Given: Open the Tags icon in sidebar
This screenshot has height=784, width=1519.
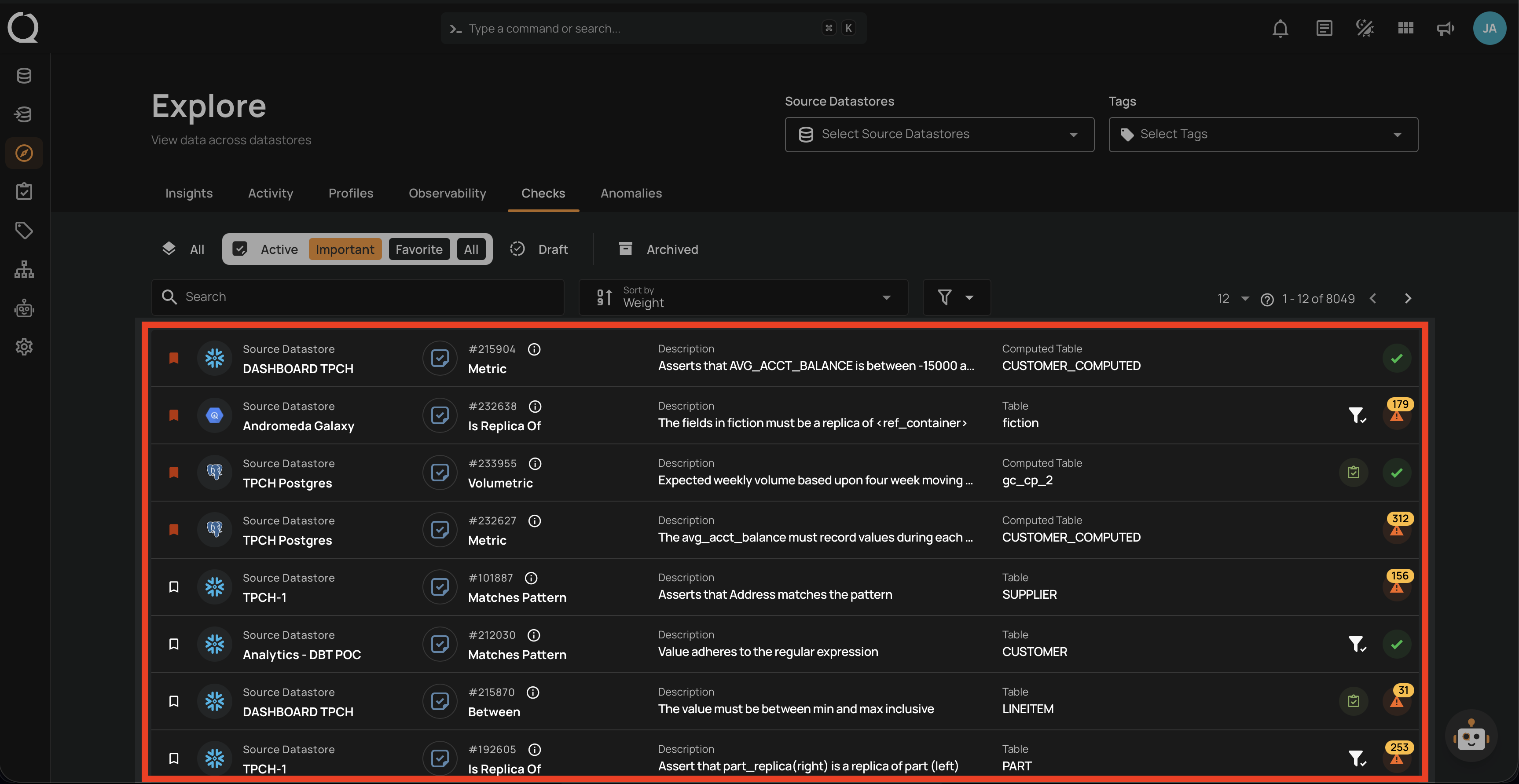Looking at the screenshot, I should pyautogui.click(x=24, y=231).
